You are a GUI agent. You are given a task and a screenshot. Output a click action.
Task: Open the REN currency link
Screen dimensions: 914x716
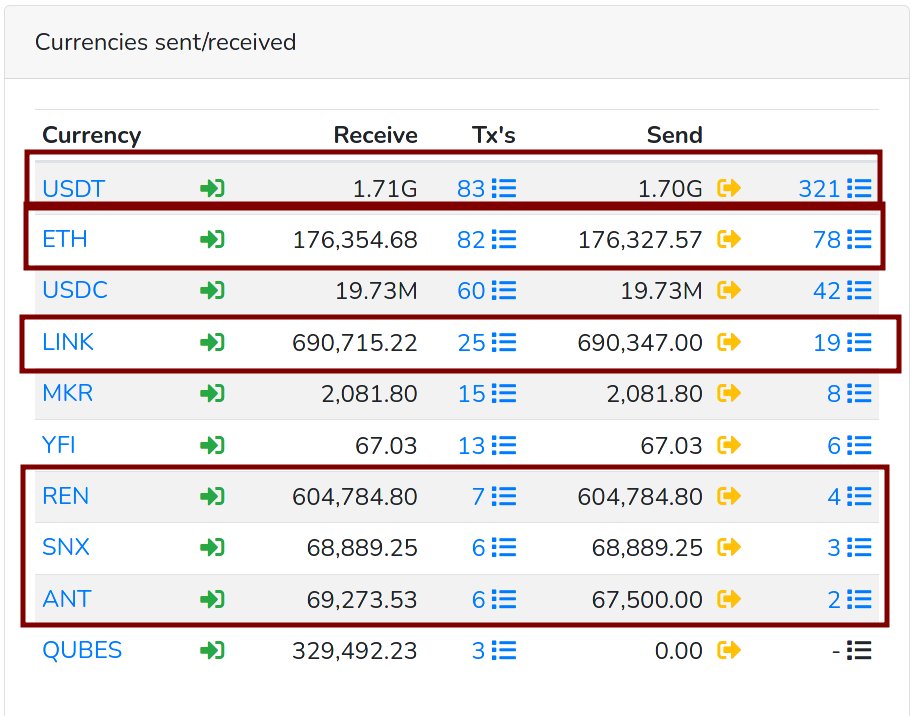click(x=66, y=497)
